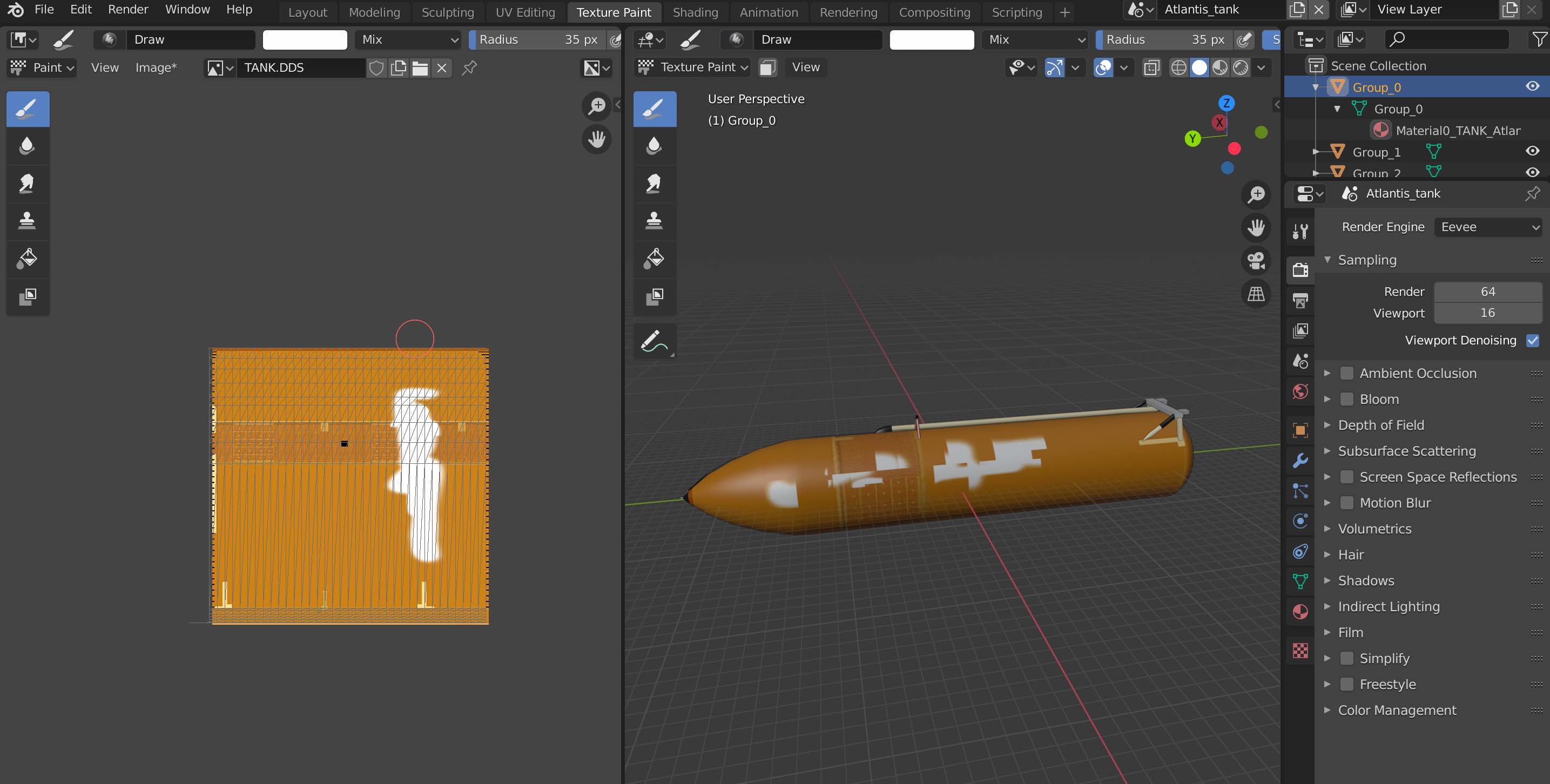1550x784 pixels.
Task: Unlink TANK.DDS image with X icon
Action: click(x=442, y=68)
